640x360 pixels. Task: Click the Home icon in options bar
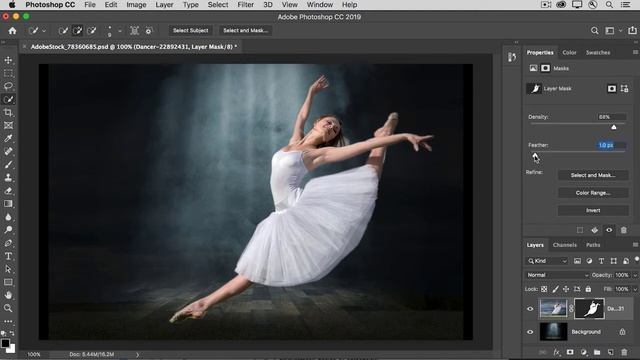tap(12, 31)
